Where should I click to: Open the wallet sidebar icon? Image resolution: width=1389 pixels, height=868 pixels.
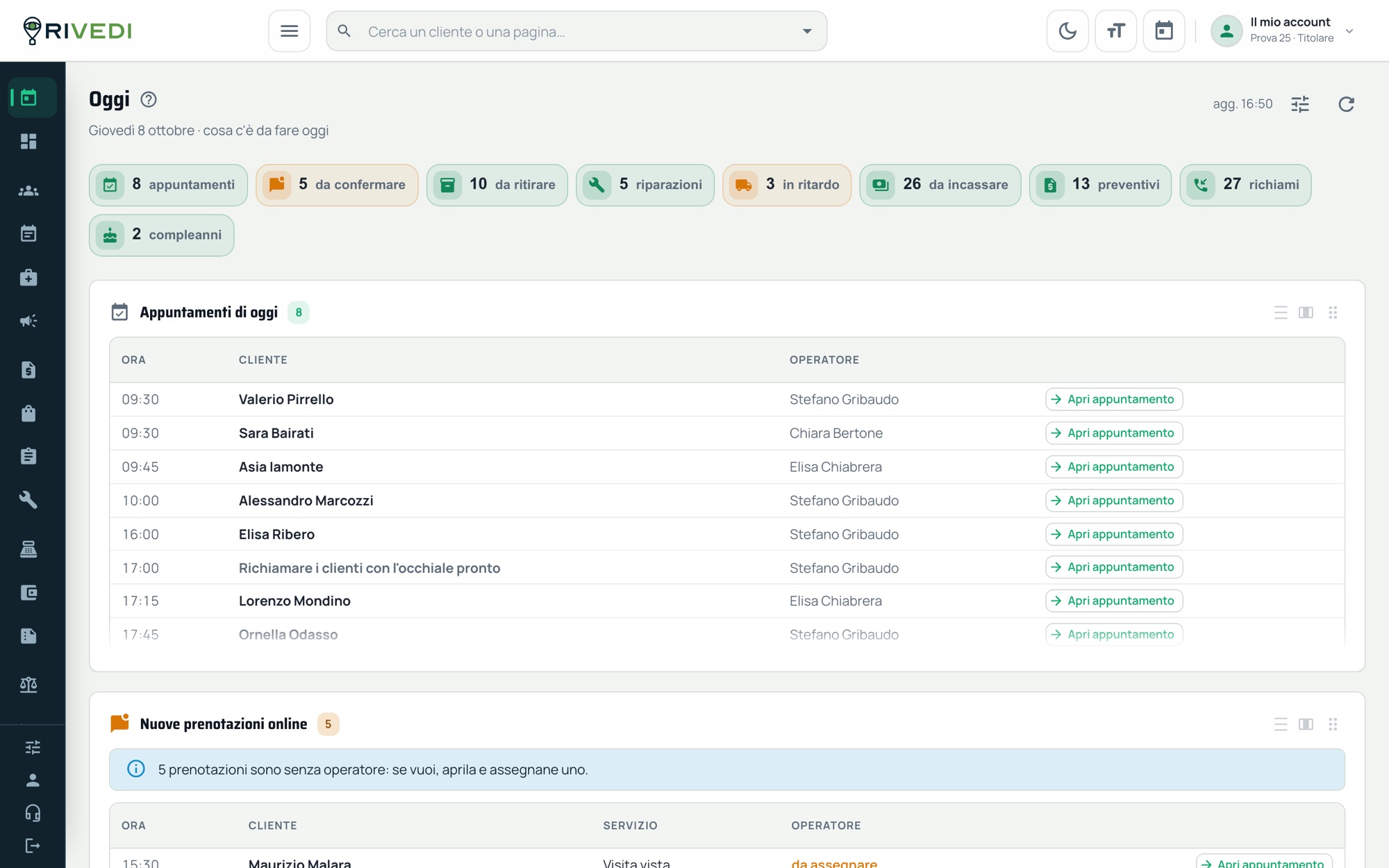coord(28,592)
